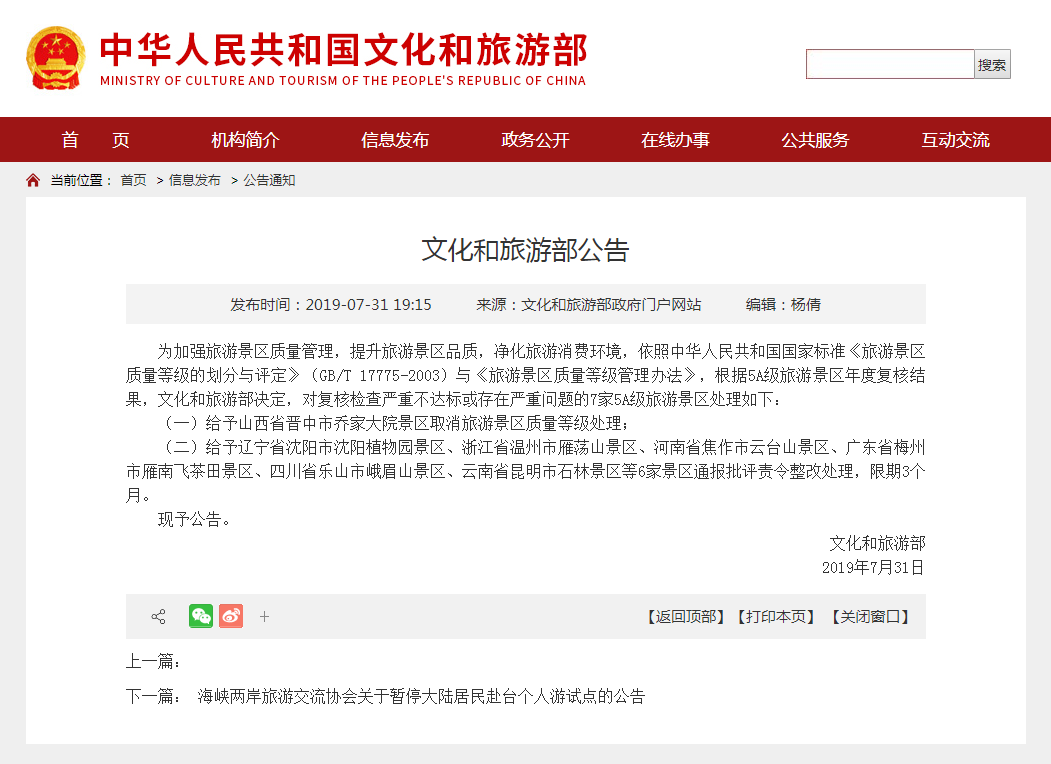
Task: Expand more sharing options with plus icon
Action: (265, 617)
